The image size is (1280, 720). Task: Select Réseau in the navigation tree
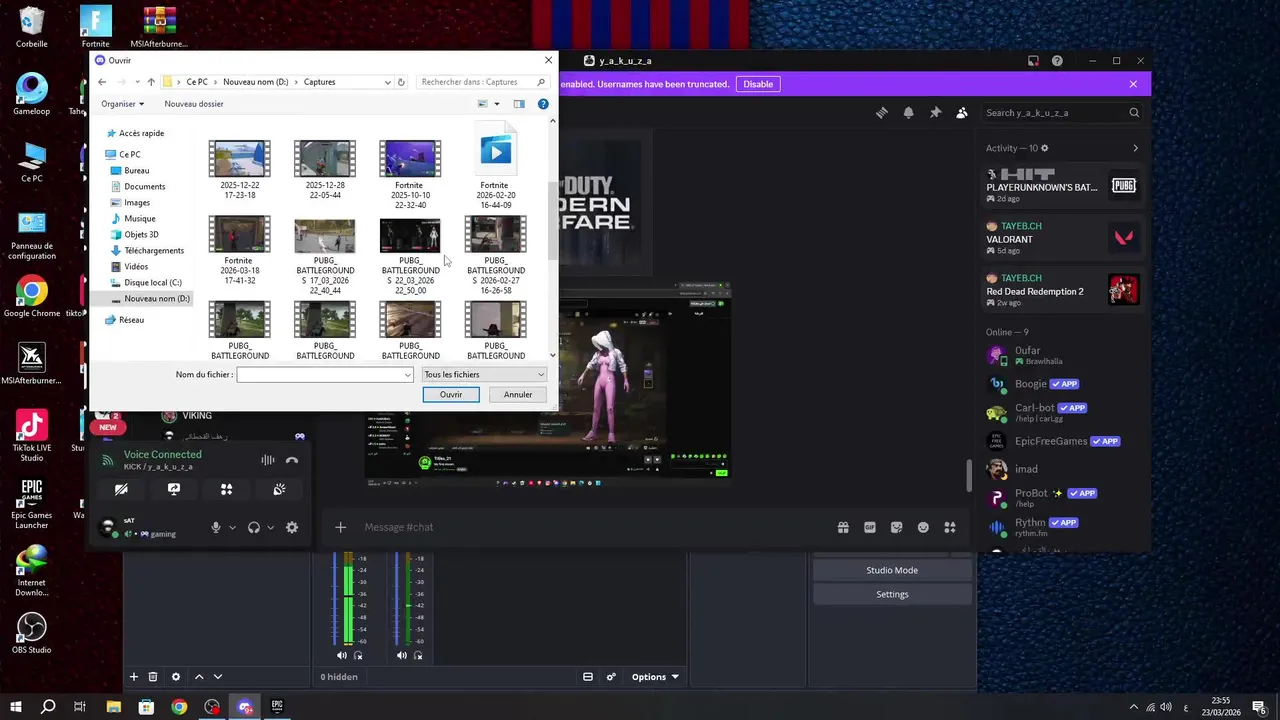(131, 320)
